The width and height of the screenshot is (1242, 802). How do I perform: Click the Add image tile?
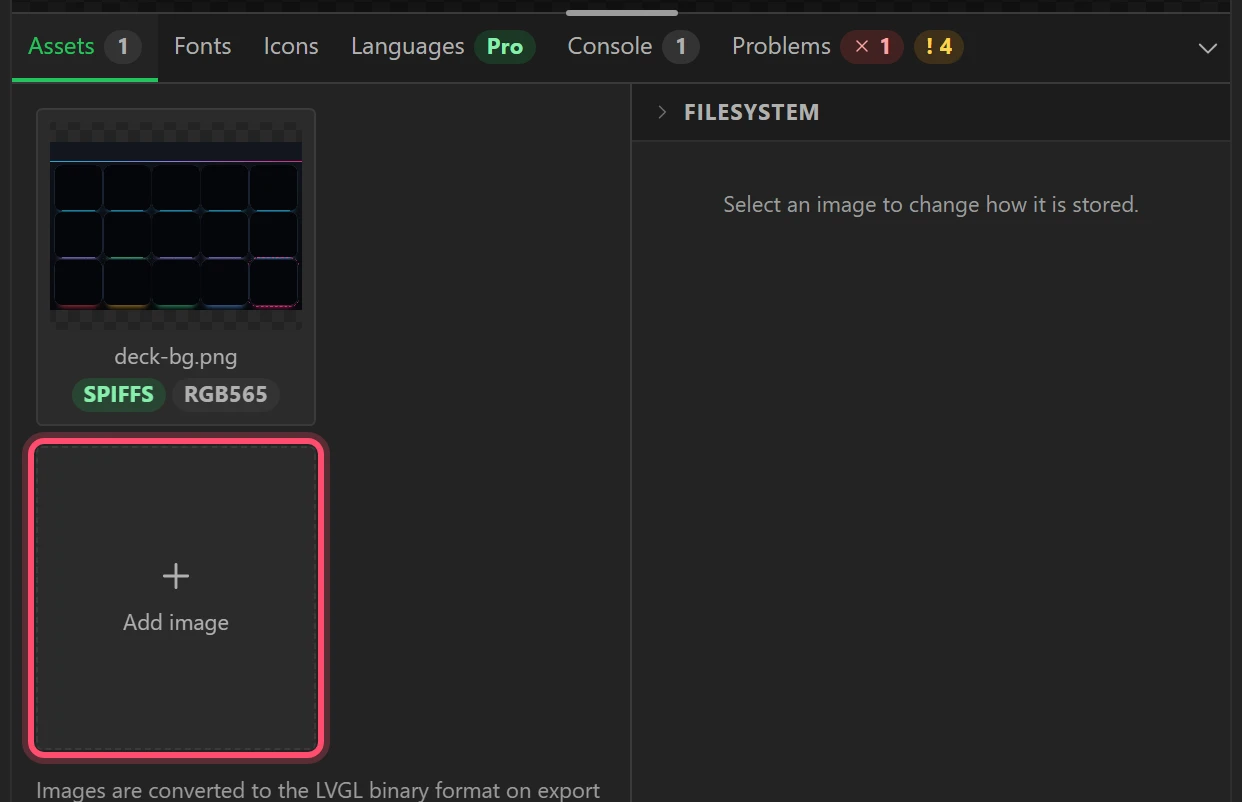(176, 598)
